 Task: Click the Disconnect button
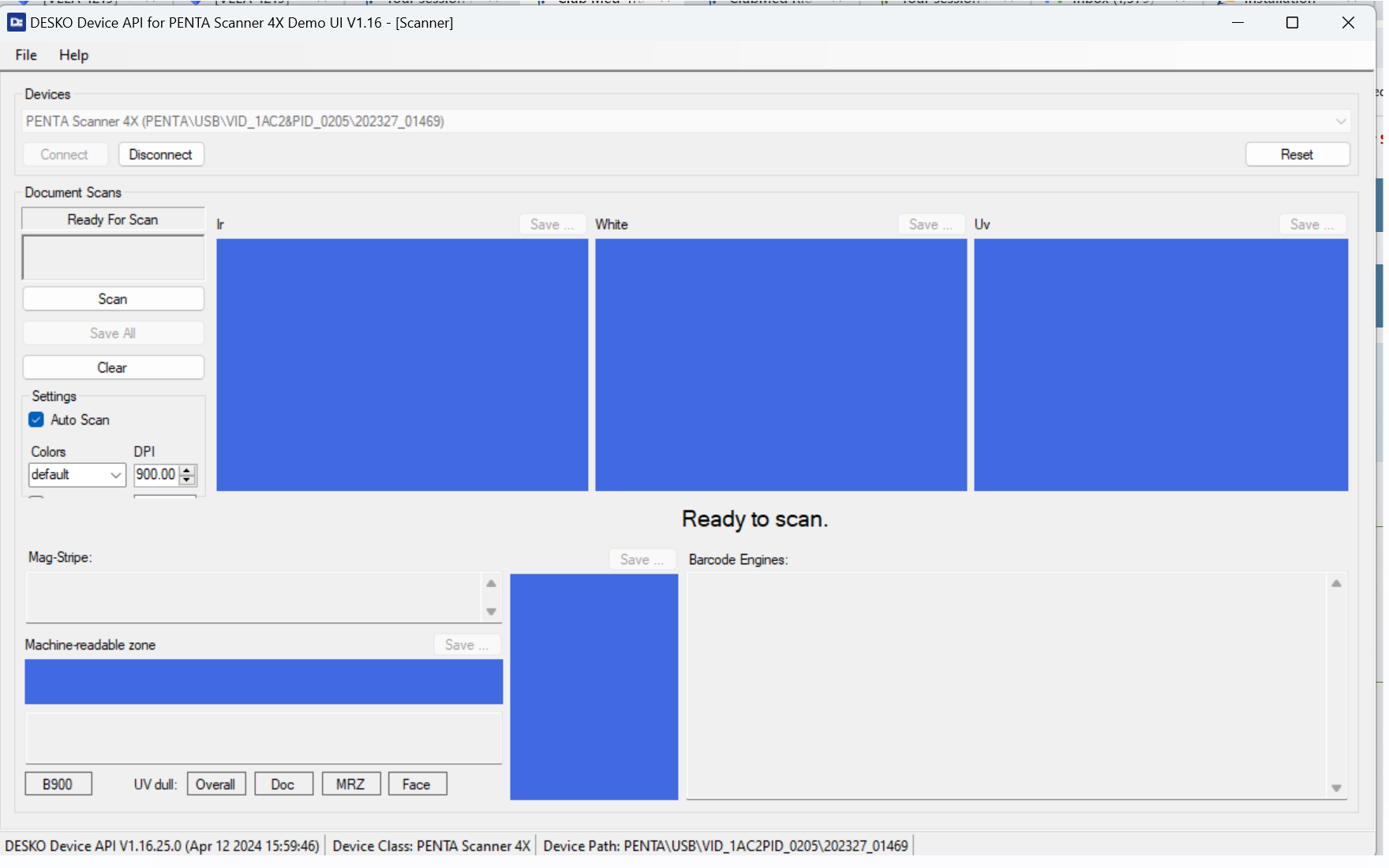pyautogui.click(x=161, y=155)
